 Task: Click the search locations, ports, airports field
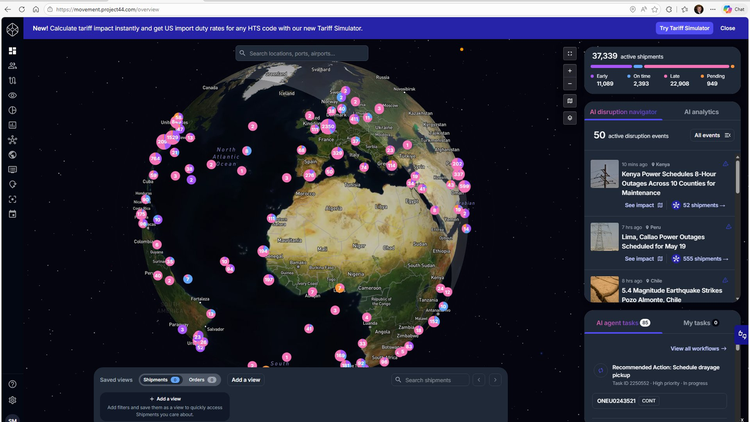pyautogui.click(x=302, y=53)
